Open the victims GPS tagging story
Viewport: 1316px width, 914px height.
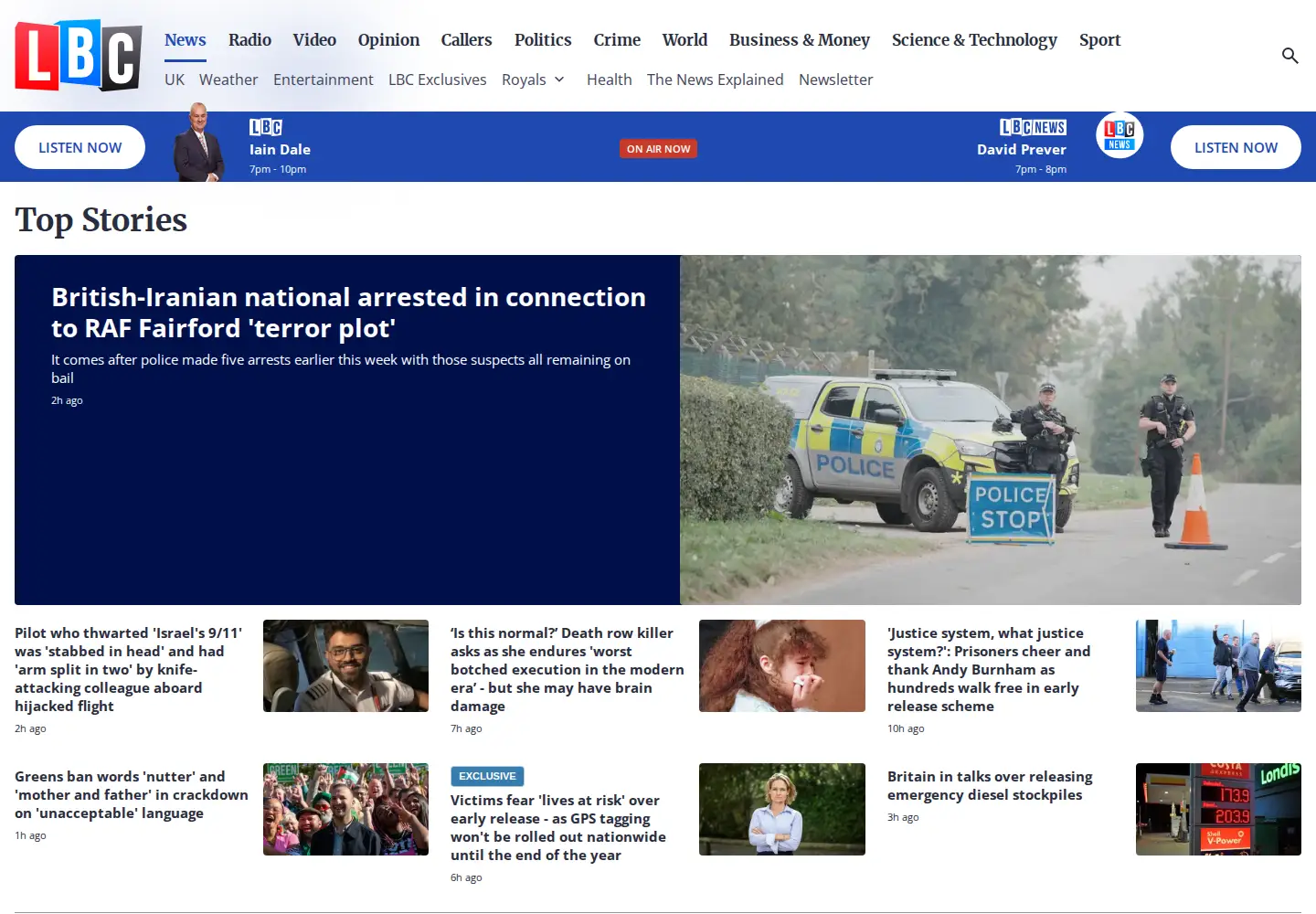[558, 827]
